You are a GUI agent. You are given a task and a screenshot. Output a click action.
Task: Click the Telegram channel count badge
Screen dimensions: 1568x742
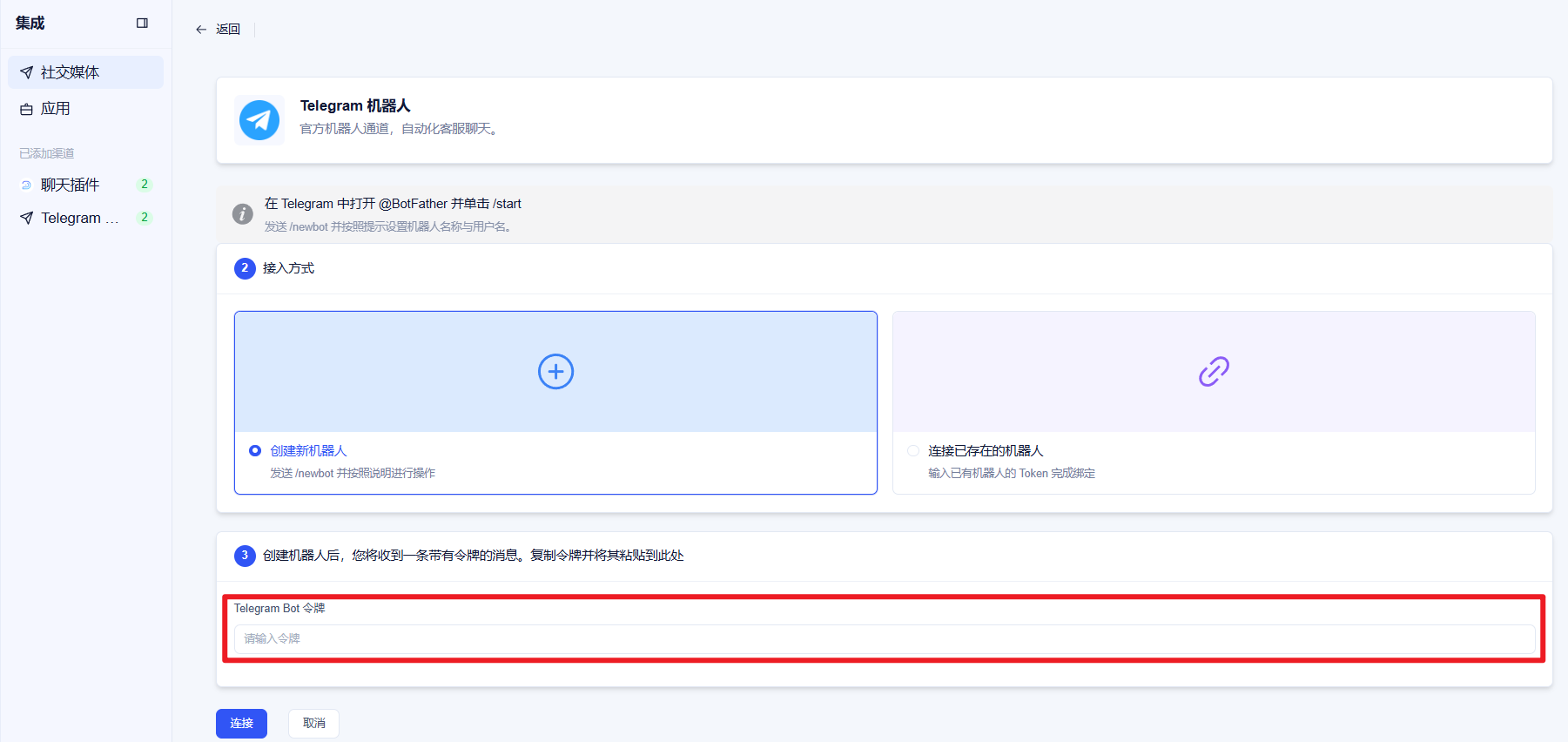[145, 218]
